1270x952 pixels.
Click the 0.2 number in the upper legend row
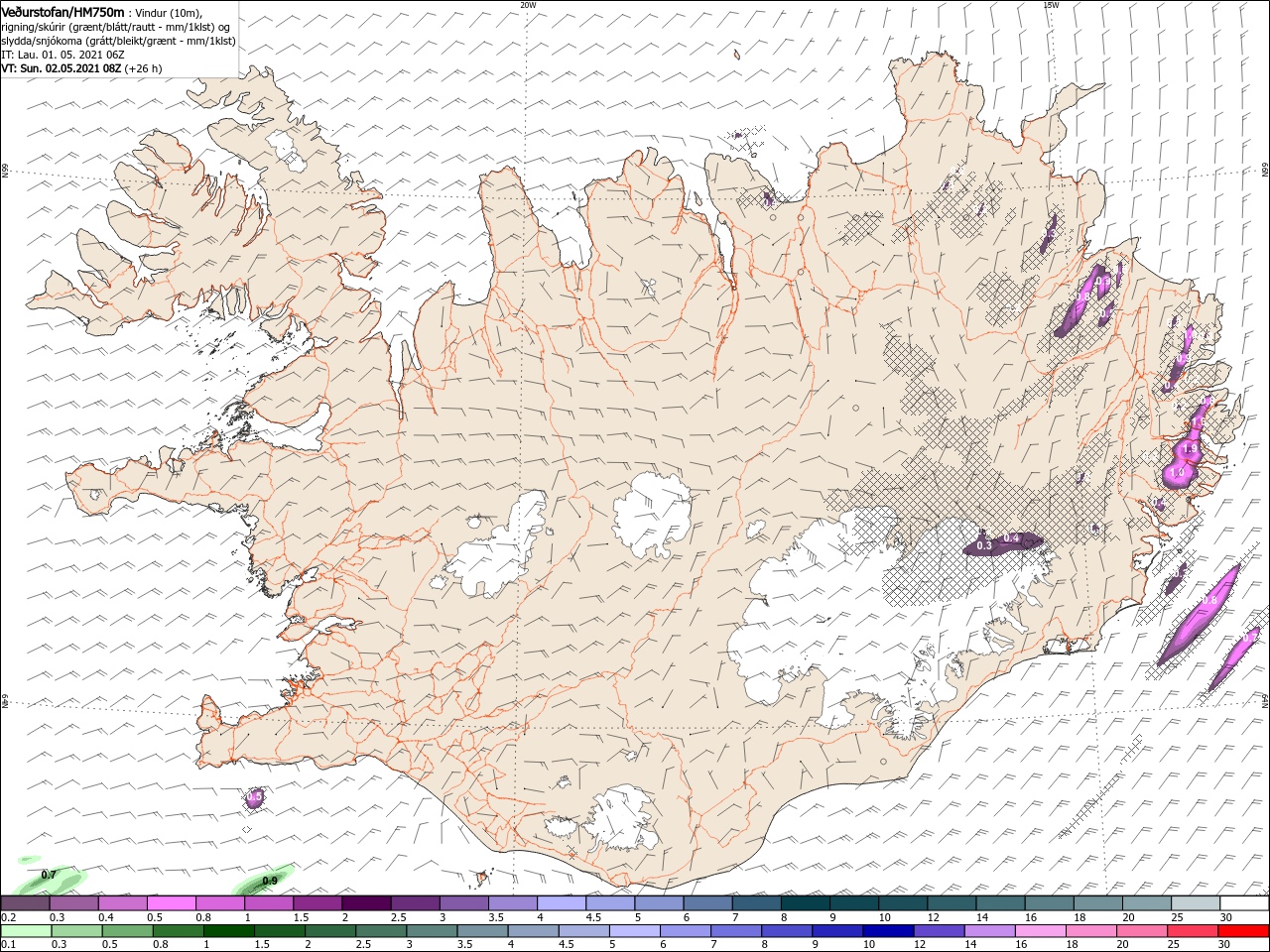pos(9,917)
